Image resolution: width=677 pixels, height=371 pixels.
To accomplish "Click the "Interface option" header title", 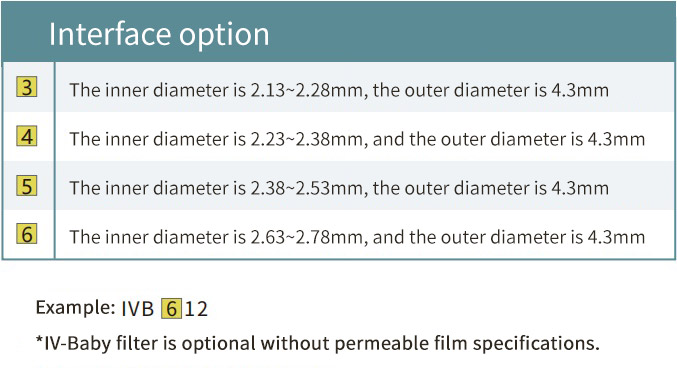I will click(159, 34).
